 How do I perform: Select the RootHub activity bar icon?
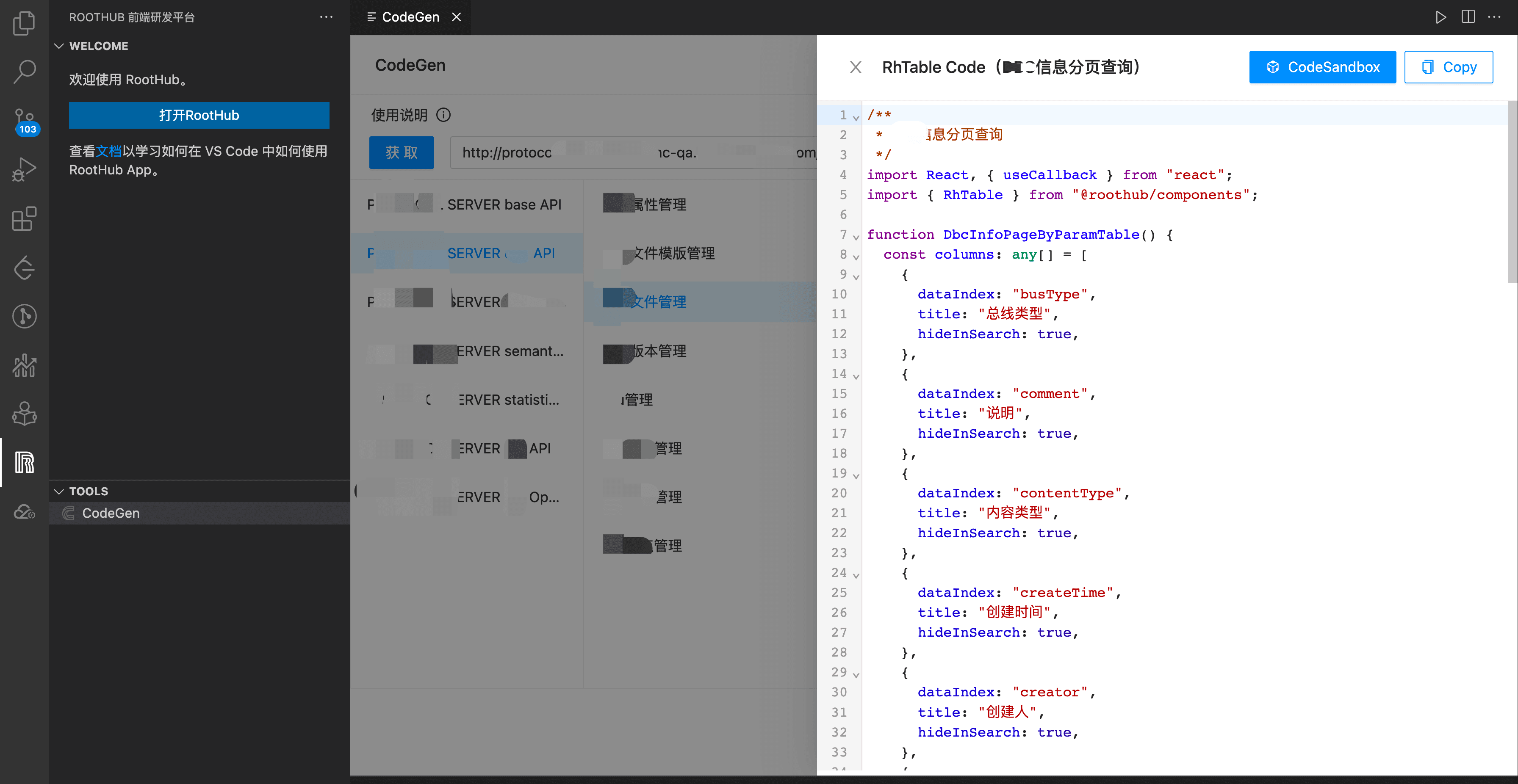[x=24, y=462]
